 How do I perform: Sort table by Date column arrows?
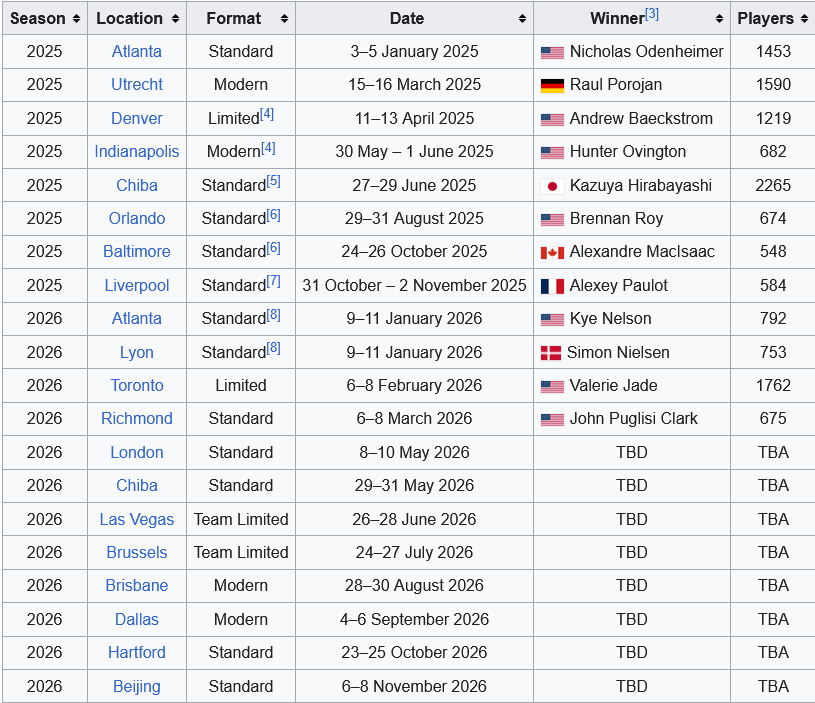point(522,19)
